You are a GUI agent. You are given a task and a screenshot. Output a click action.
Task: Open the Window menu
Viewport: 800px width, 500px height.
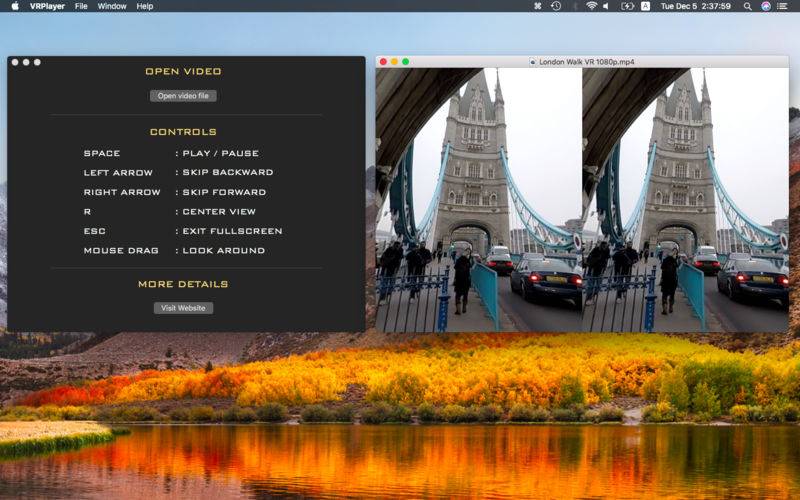(x=112, y=6)
